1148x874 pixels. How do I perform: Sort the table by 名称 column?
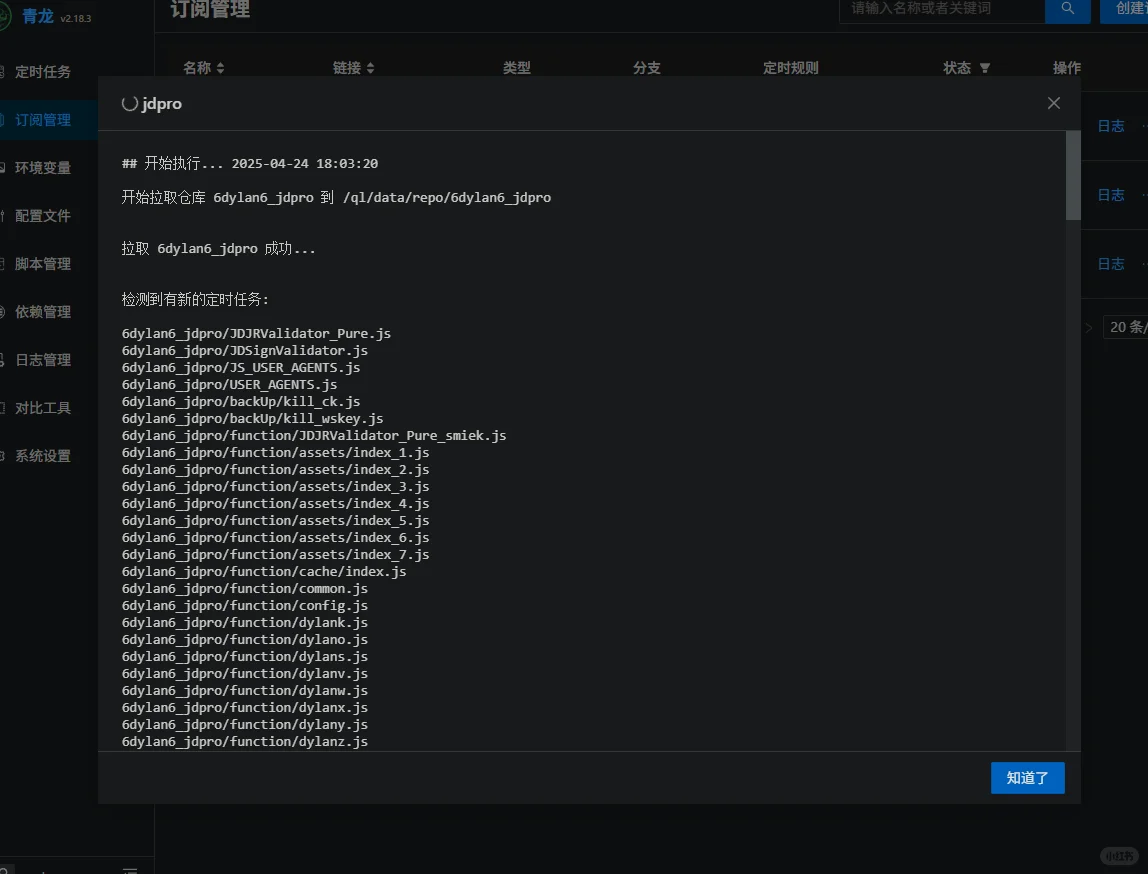coord(204,67)
